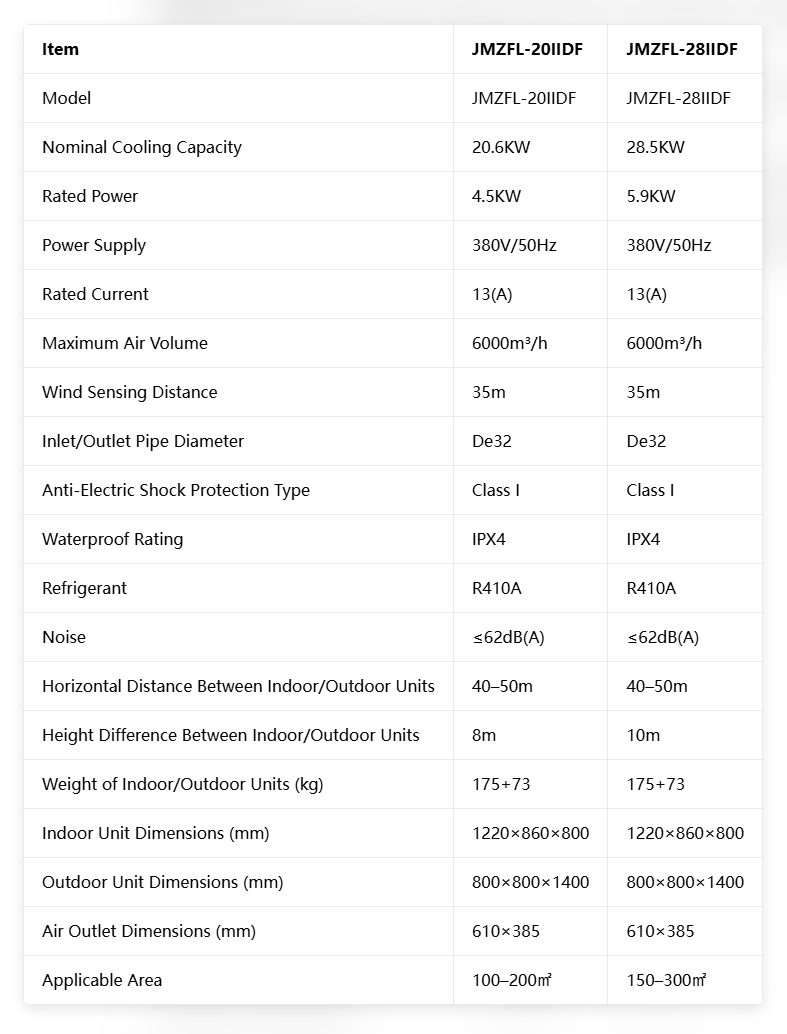Click the 150–300㎡ applicable area cell
787x1034 pixels.
(666, 980)
